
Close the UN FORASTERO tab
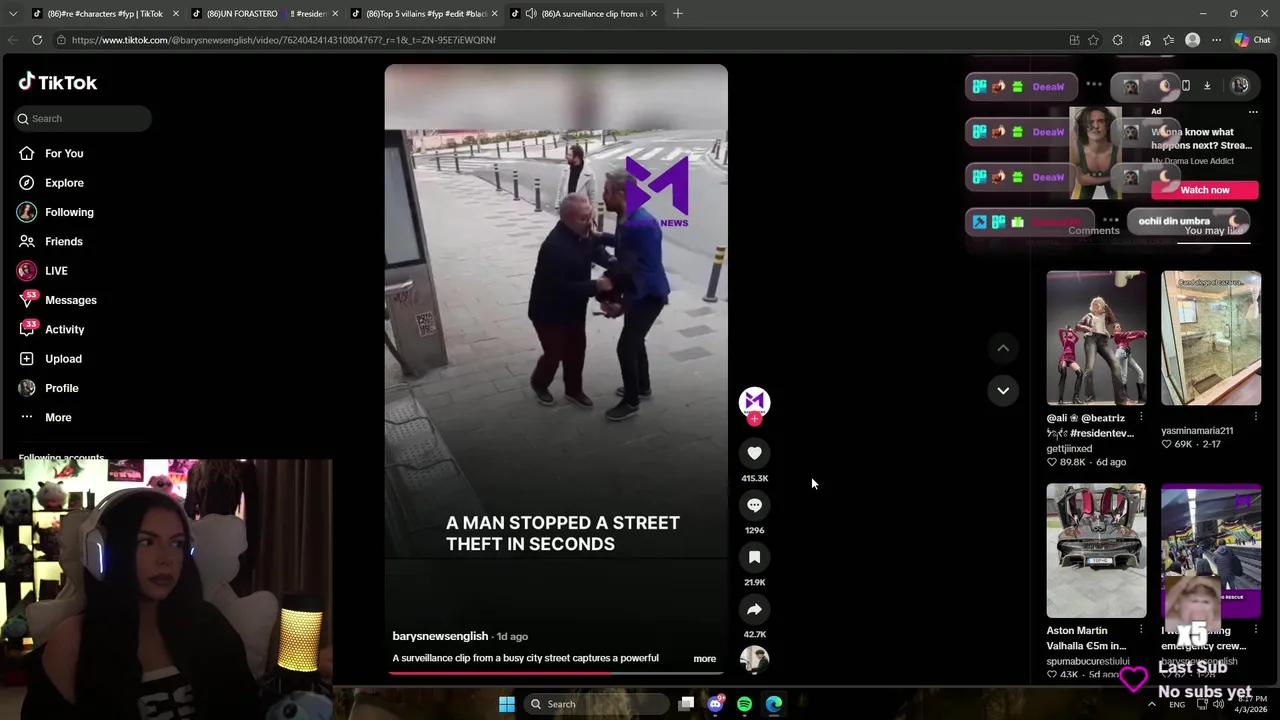[x=334, y=14]
